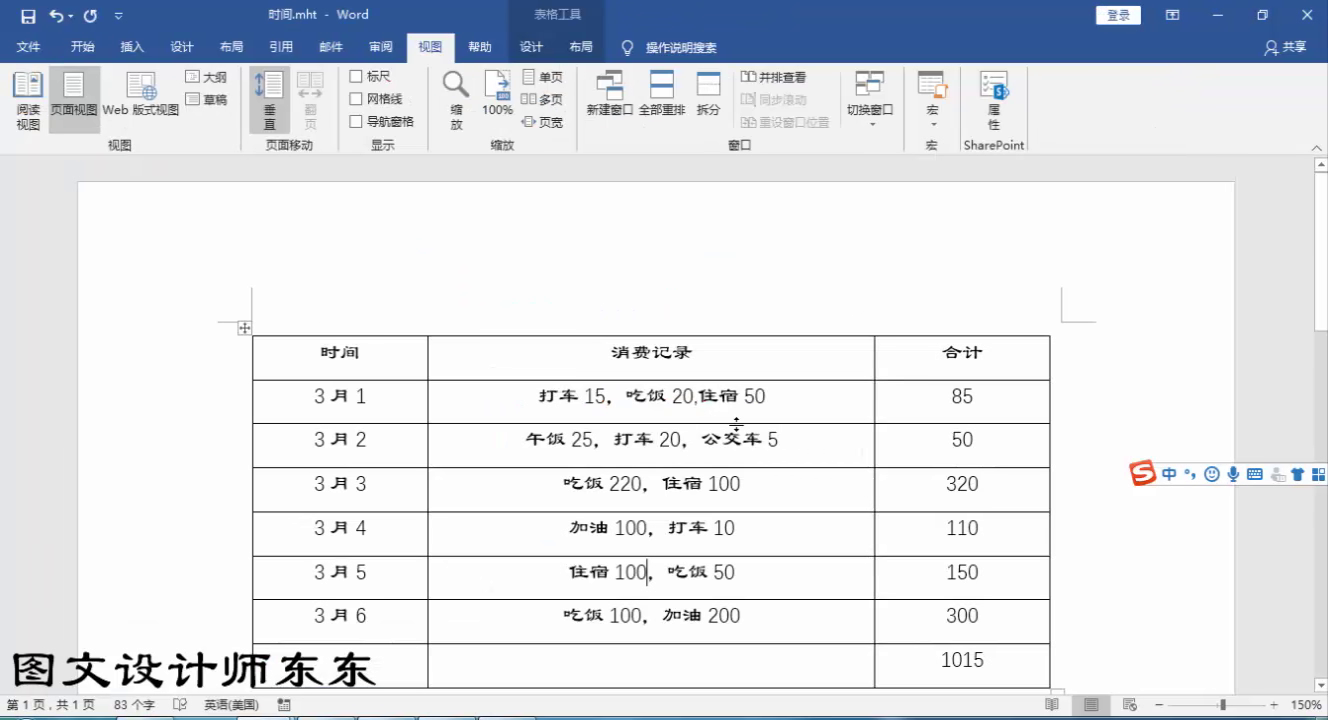Switch to the Review tab
The image size is (1328, 720).
380,47
